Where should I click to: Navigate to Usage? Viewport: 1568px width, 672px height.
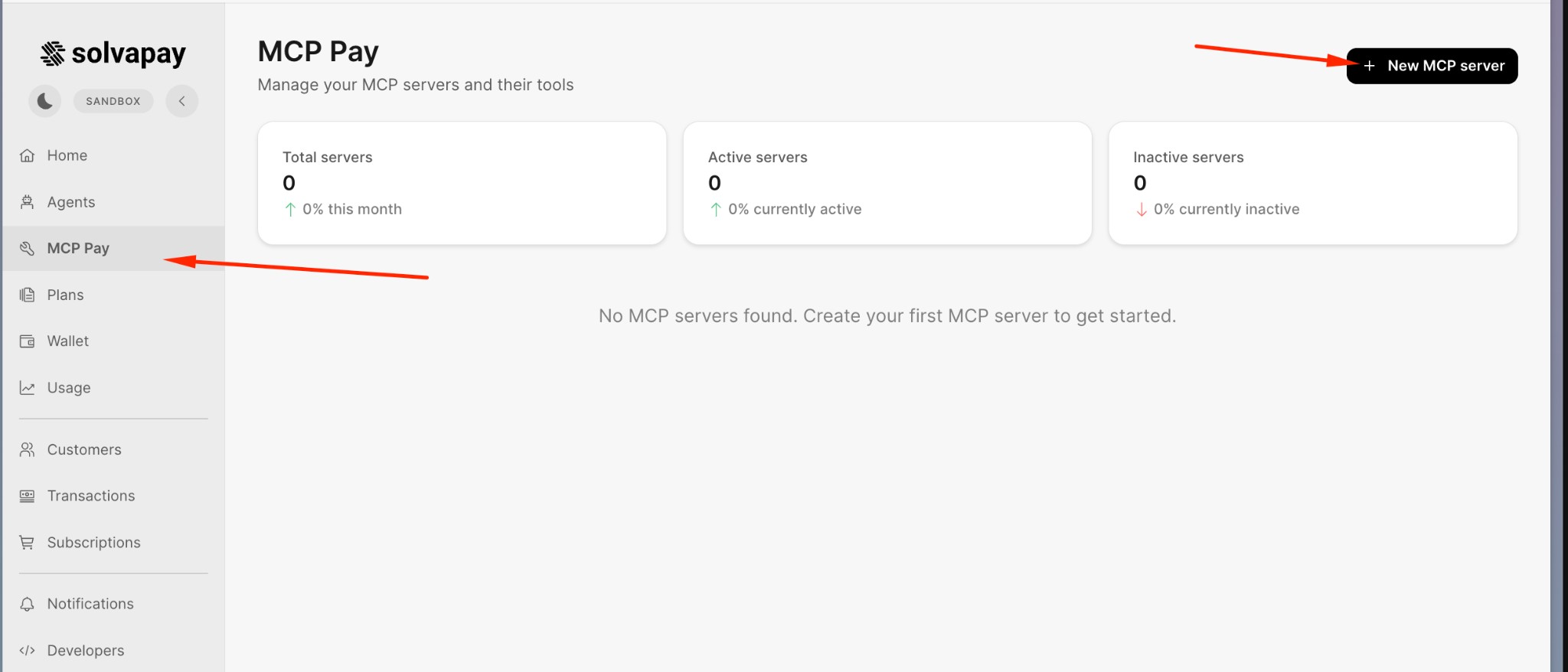[x=113, y=388]
